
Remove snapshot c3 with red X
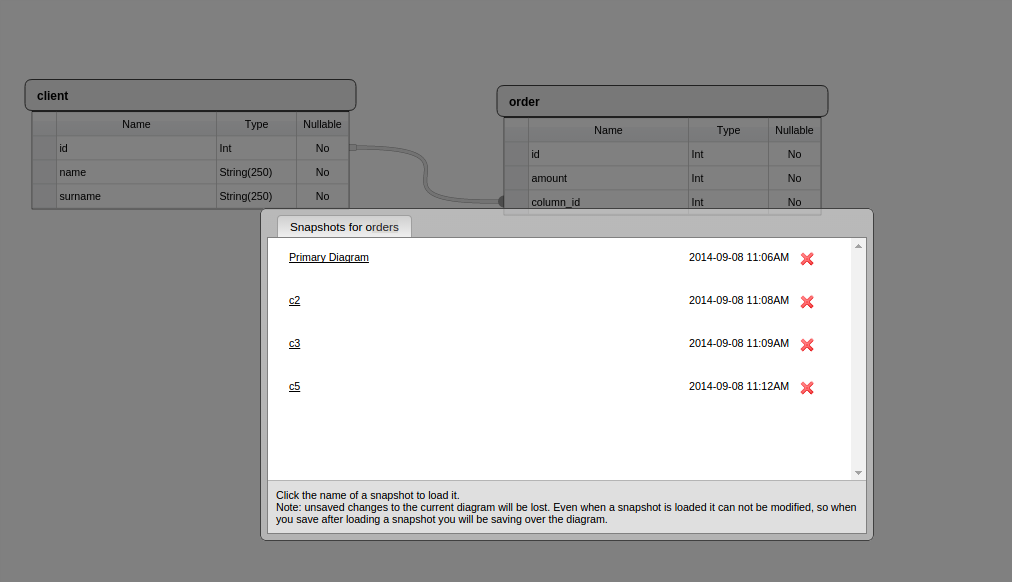click(x=807, y=345)
